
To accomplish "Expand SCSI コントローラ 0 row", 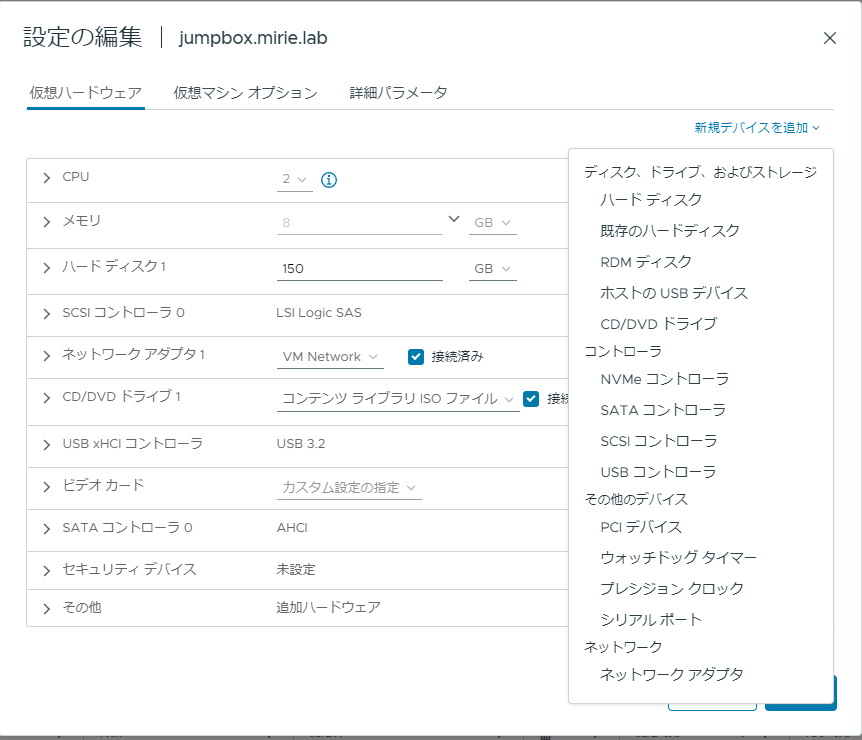I will pos(47,314).
